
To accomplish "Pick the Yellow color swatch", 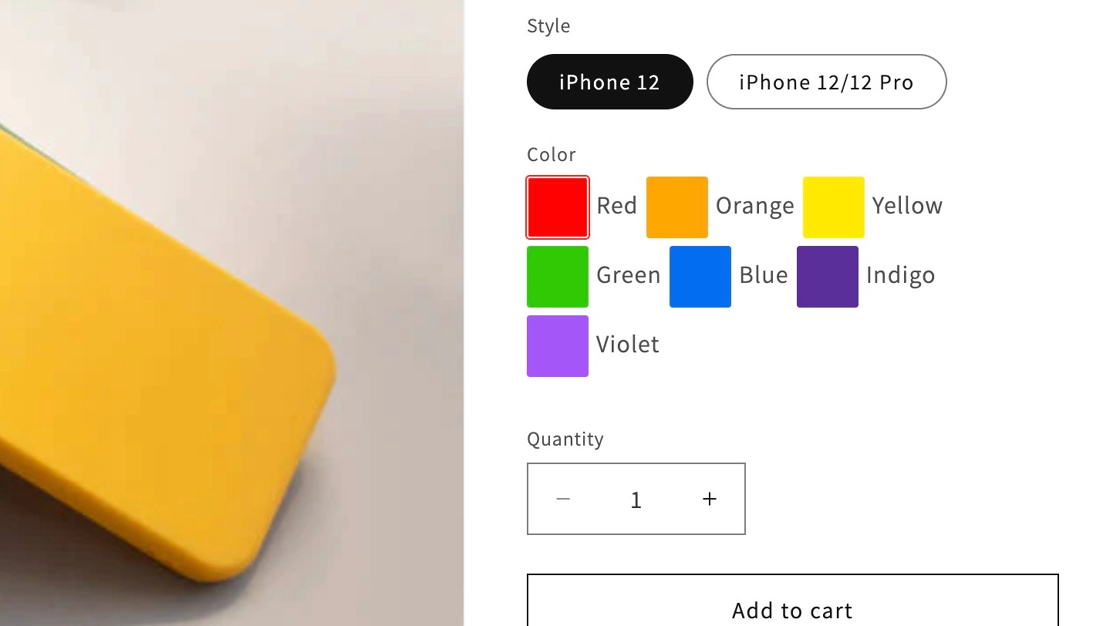I will pyautogui.click(x=833, y=207).
